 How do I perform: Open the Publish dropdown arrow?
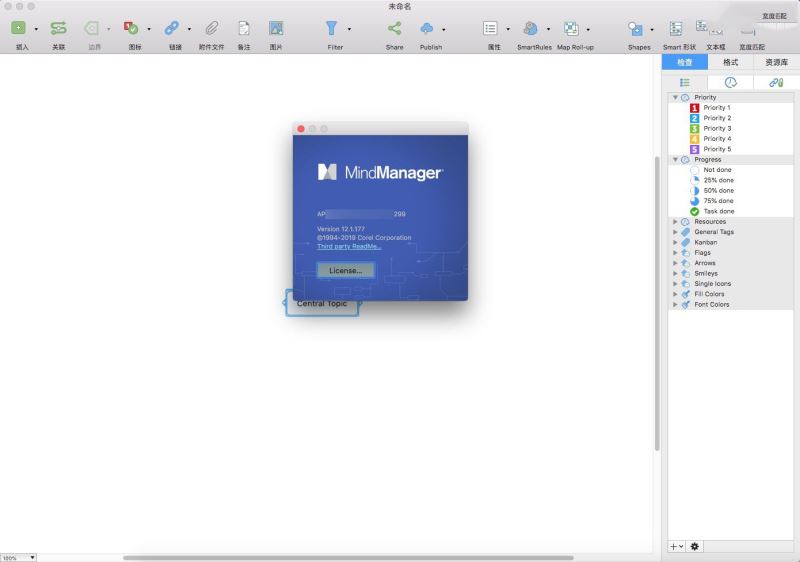[443, 29]
